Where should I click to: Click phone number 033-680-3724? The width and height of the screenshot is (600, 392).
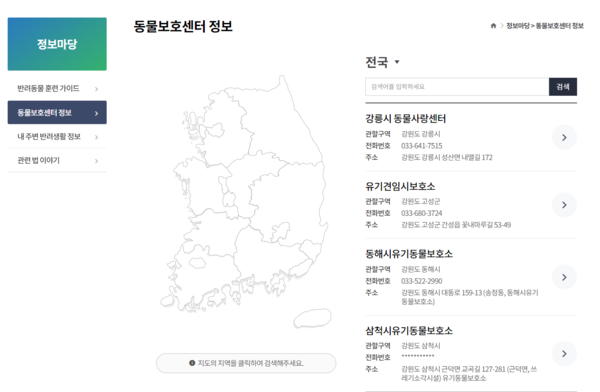(421, 213)
